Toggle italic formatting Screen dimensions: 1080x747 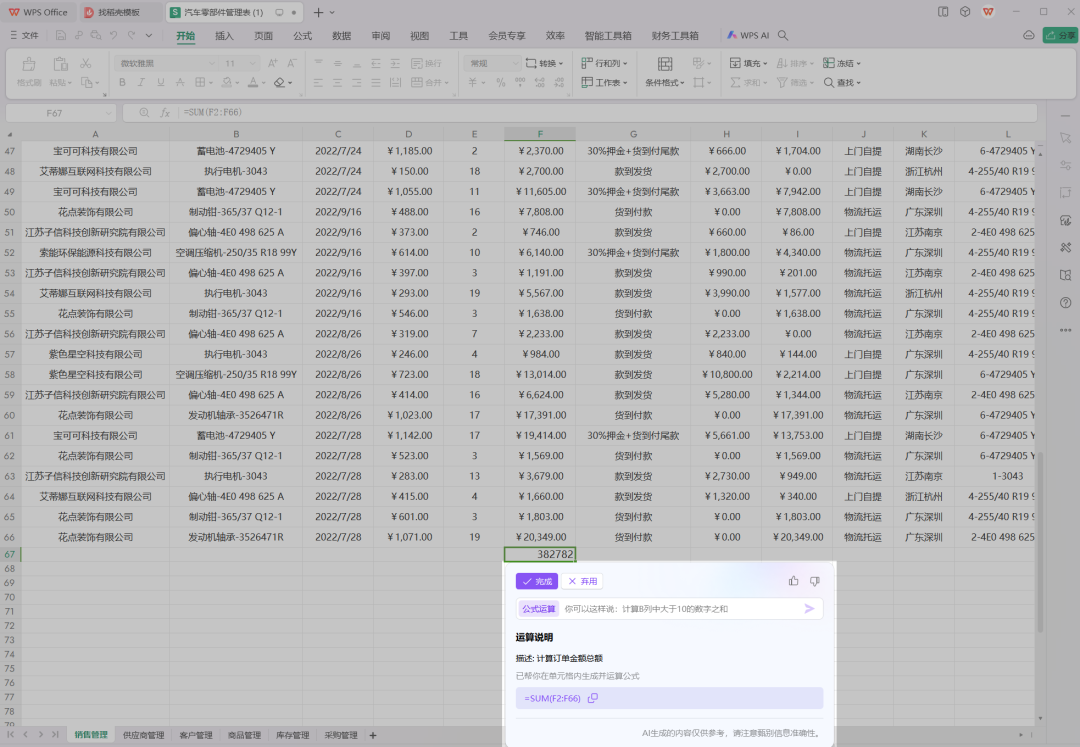(x=141, y=81)
